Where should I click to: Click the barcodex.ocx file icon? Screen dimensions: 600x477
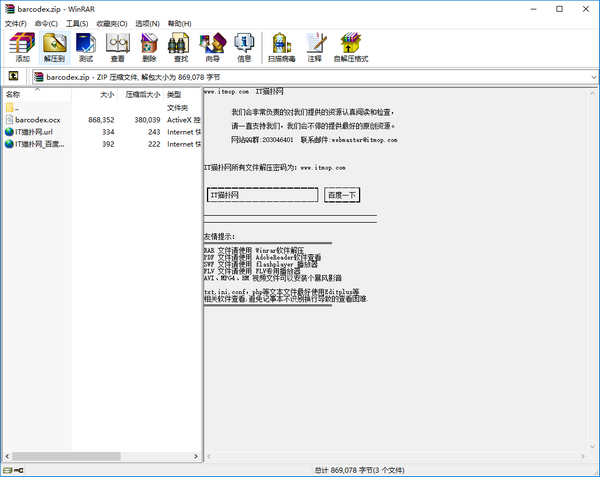(x=9, y=120)
